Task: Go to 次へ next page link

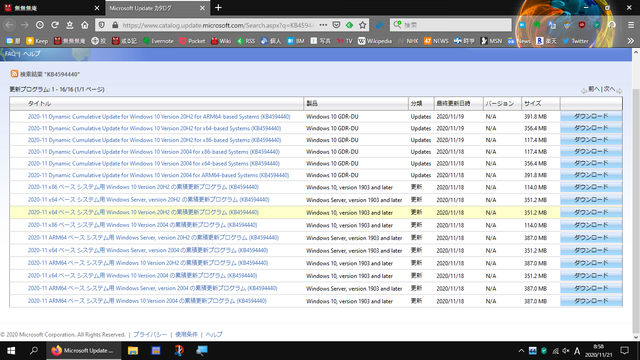Action: [x=609, y=89]
